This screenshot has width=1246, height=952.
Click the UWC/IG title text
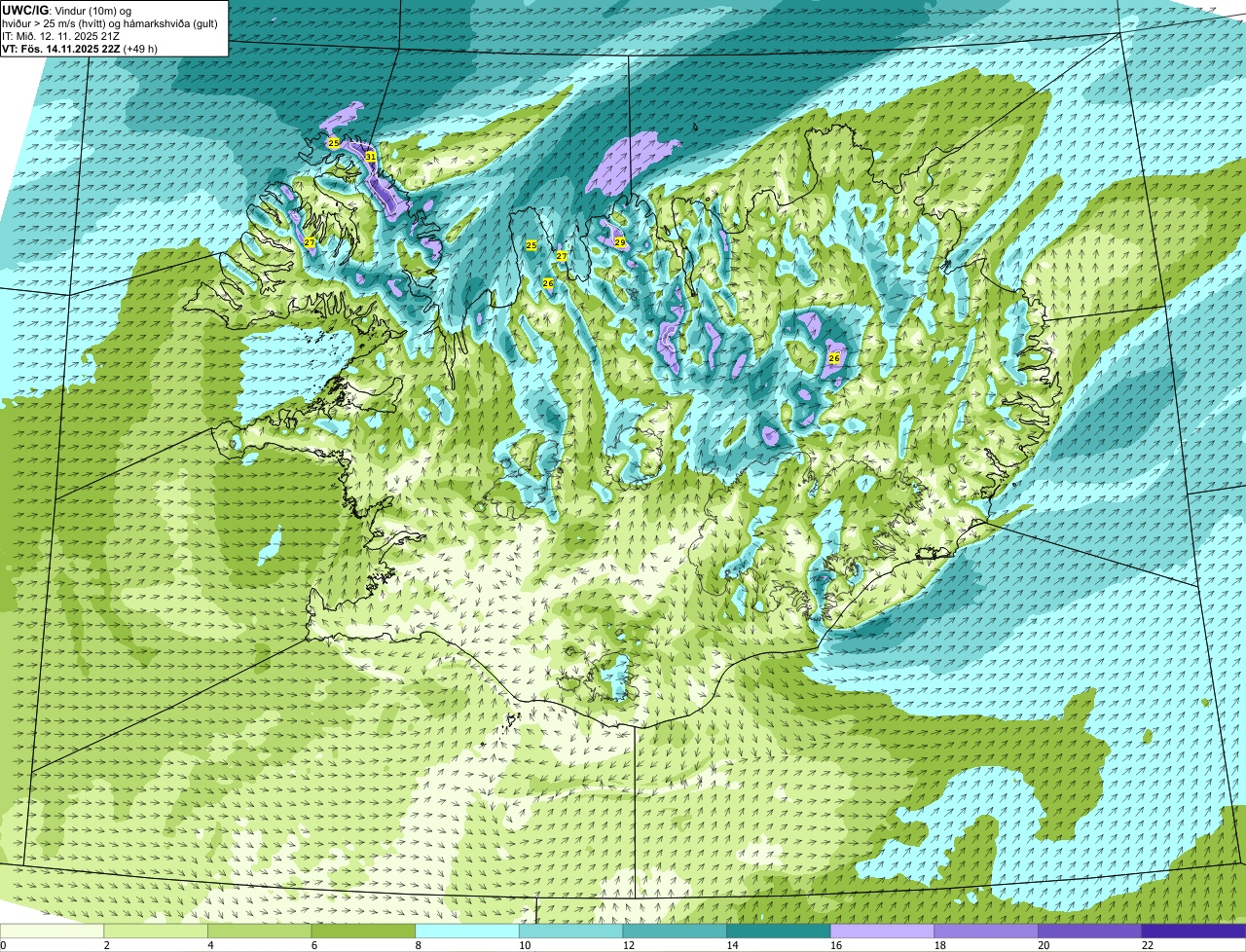click(x=25, y=10)
